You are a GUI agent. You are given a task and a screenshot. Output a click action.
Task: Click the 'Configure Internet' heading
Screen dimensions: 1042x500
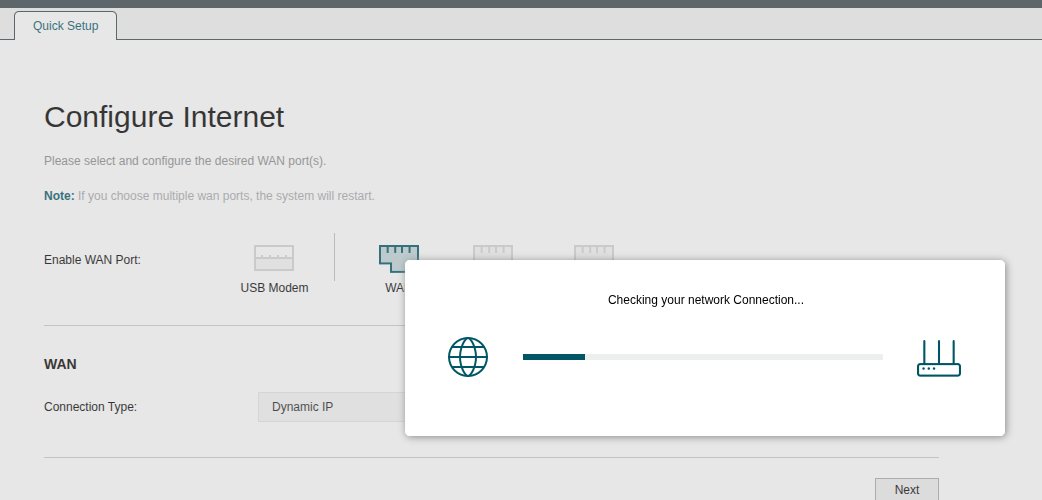coord(164,117)
